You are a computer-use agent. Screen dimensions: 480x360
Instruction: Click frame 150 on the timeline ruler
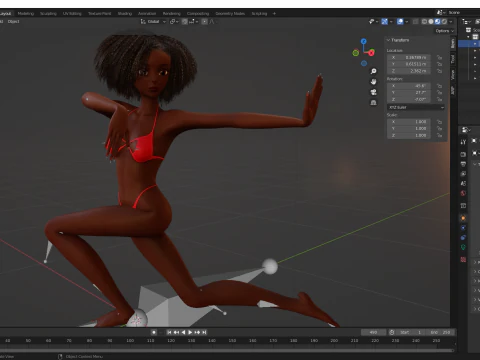(x=232, y=341)
